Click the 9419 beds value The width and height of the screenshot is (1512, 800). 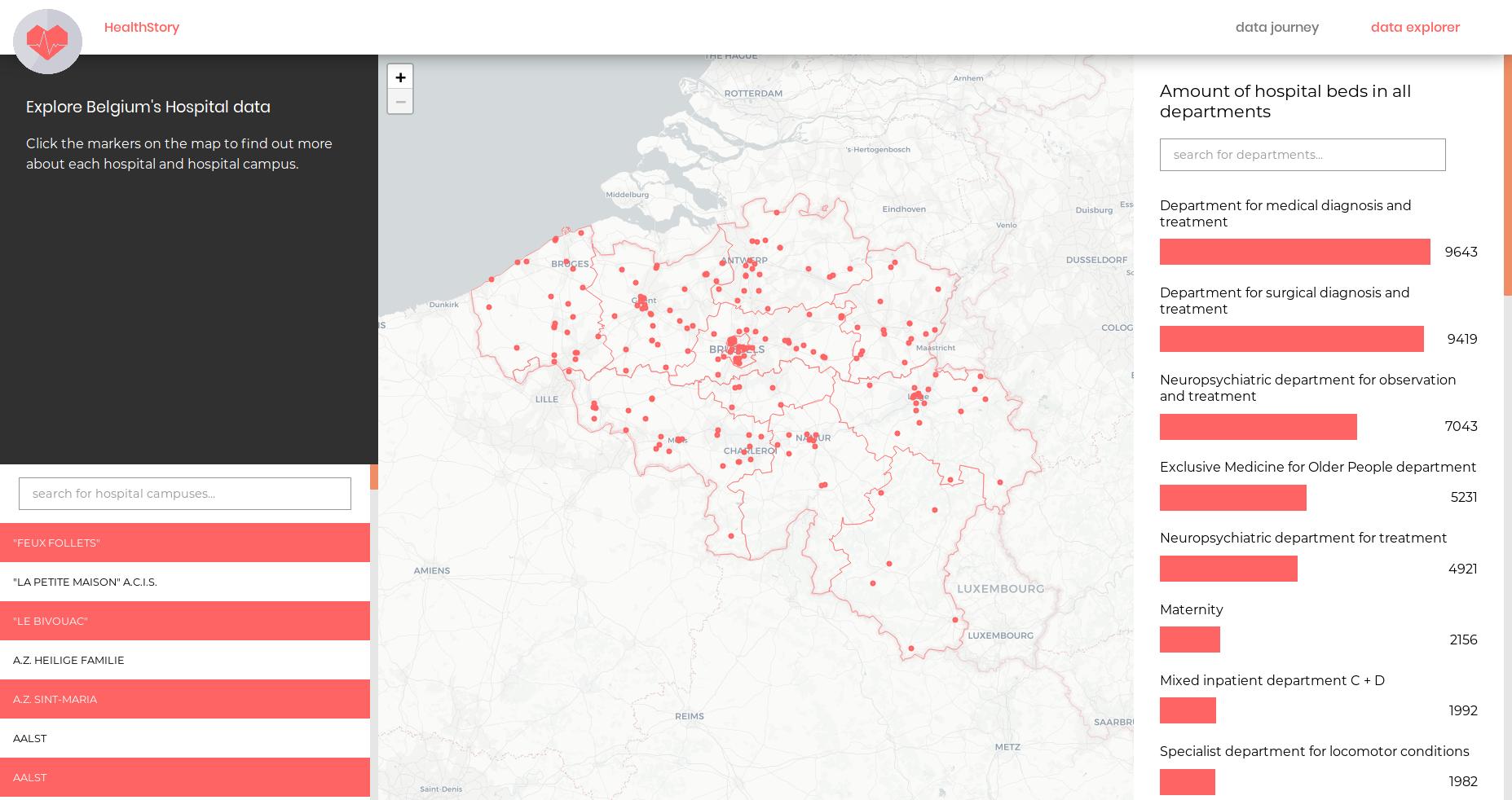1461,339
